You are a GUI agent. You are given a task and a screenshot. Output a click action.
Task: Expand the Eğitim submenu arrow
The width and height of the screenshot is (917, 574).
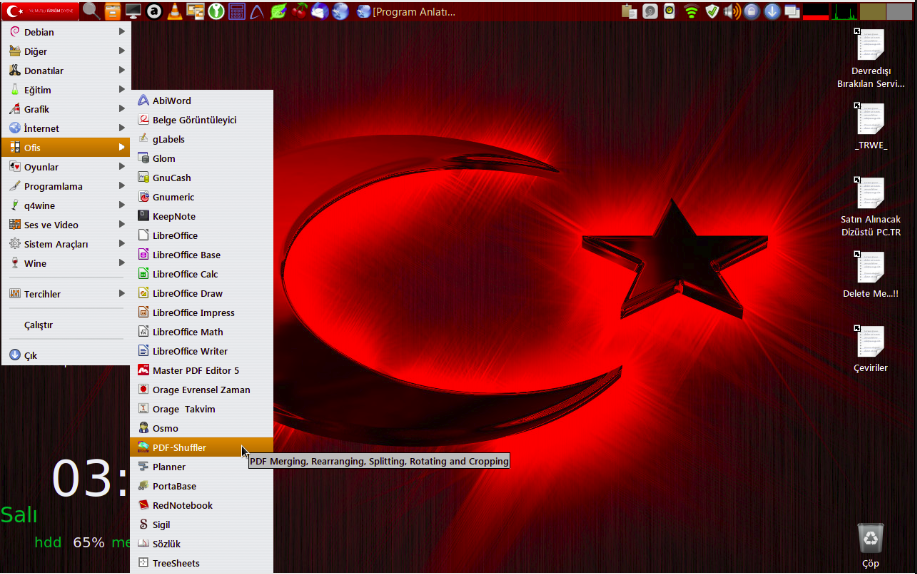click(x=122, y=90)
